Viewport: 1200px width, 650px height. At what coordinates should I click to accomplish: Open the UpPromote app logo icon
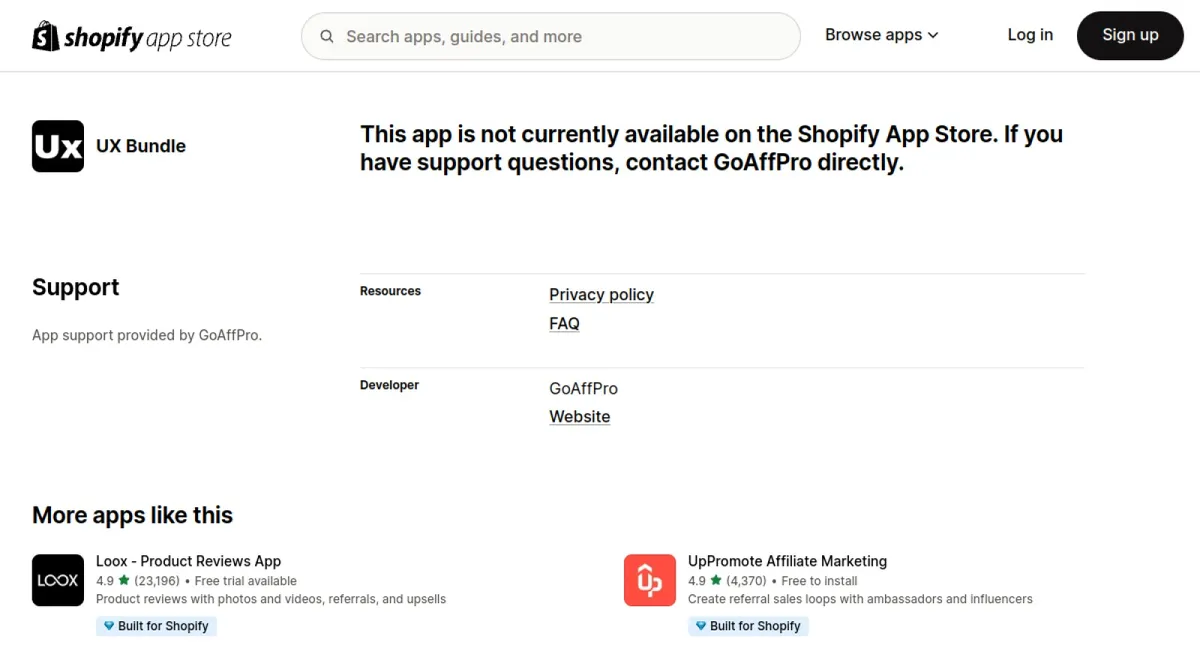click(x=650, y=580)
